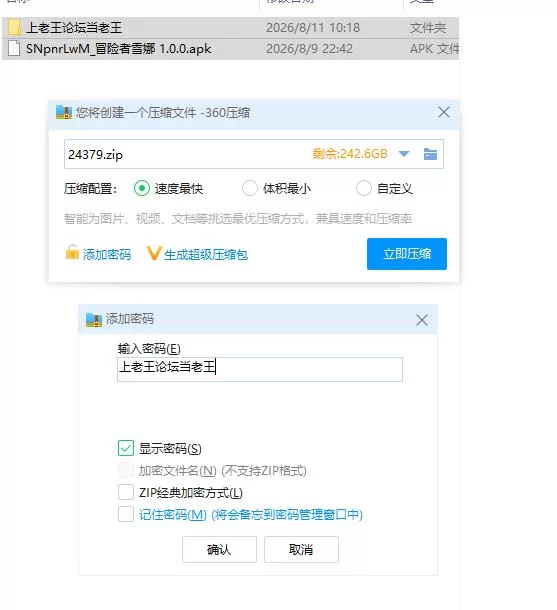Click the lock icon next to 添加密码

tap(72, 252)
